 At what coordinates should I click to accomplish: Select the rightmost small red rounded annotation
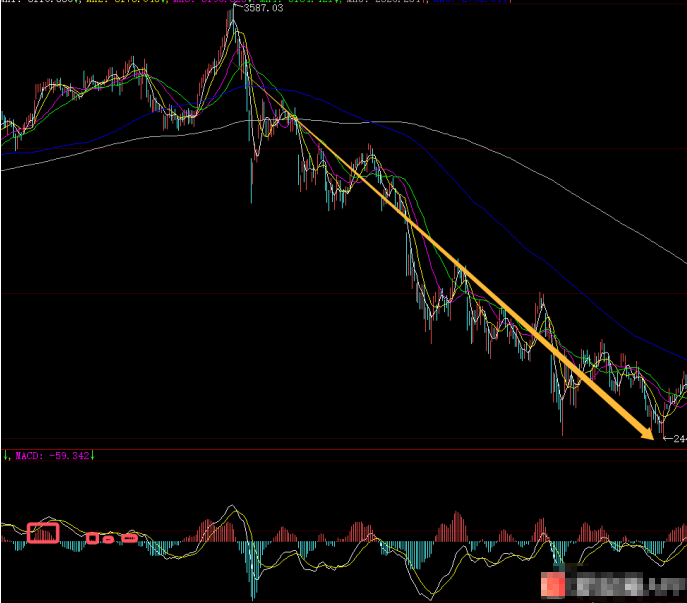pos(128,539)
